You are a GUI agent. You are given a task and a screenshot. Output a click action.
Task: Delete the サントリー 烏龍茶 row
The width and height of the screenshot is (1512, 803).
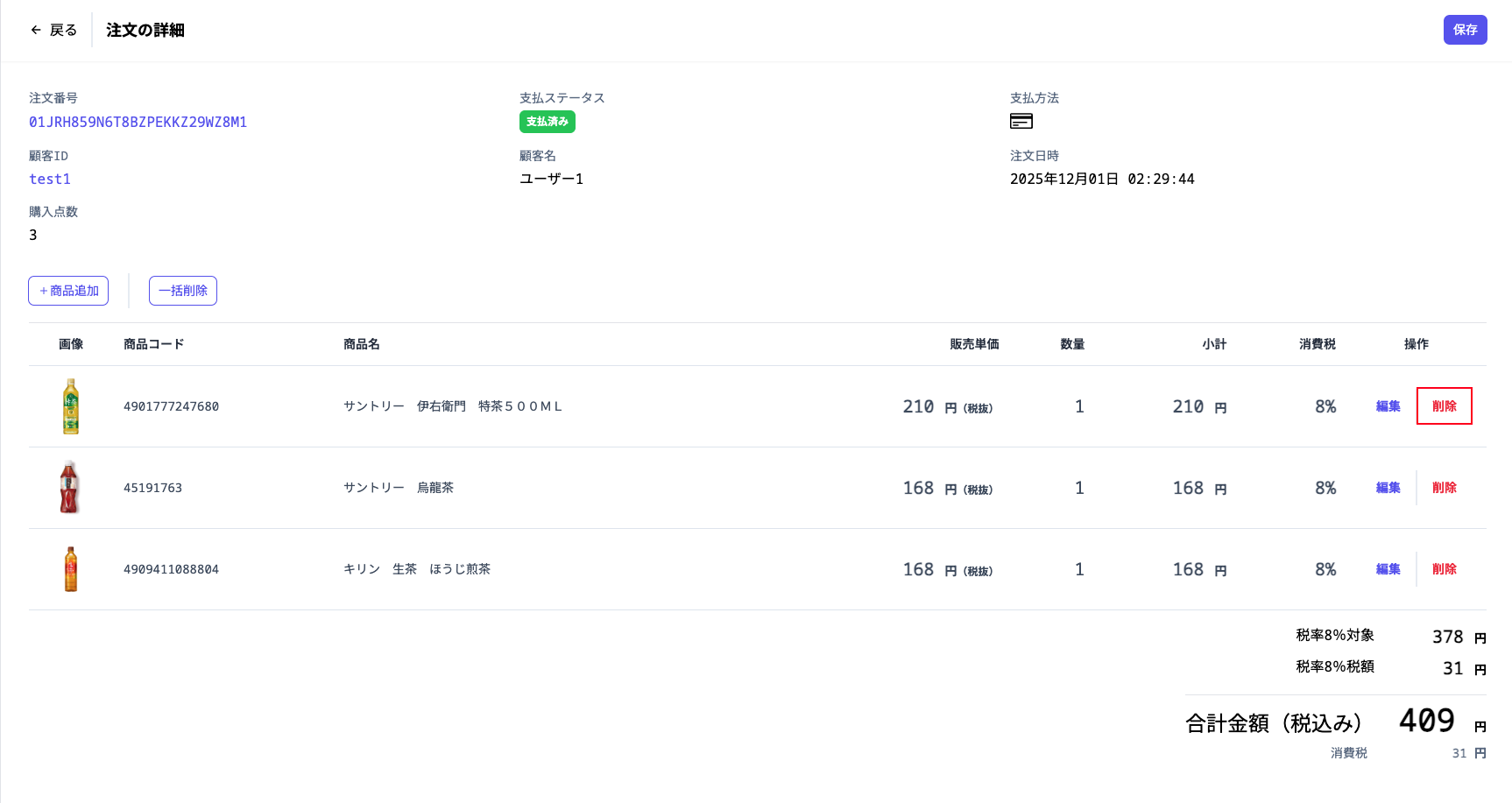click(1445, 488)
